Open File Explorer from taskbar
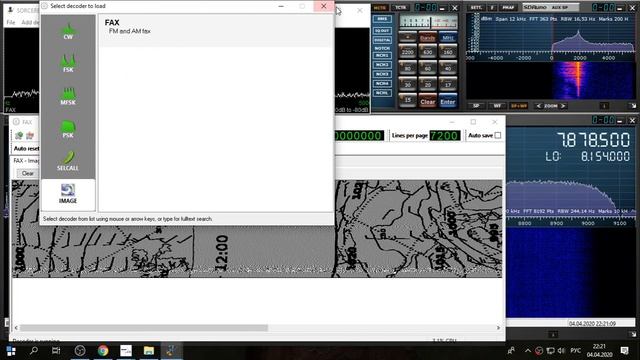The height and width of the screenshot is (360, 640). pyautogui.click(x=149, y=351)
